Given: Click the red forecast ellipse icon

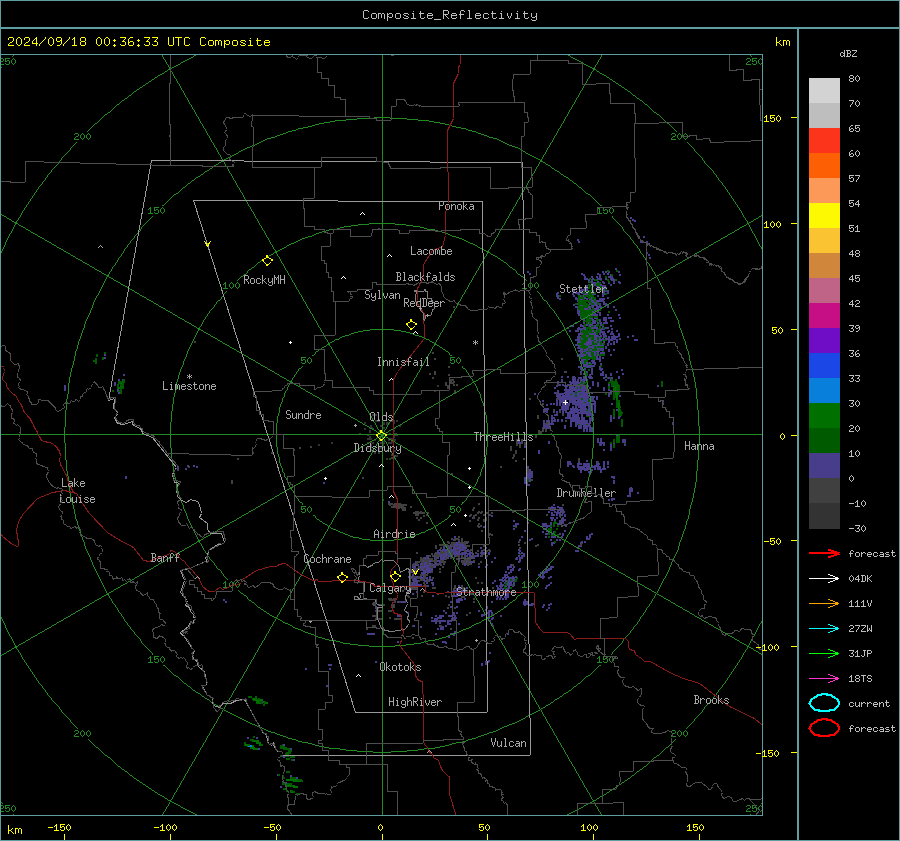Looking at the screenshot, I should point(824,728).
